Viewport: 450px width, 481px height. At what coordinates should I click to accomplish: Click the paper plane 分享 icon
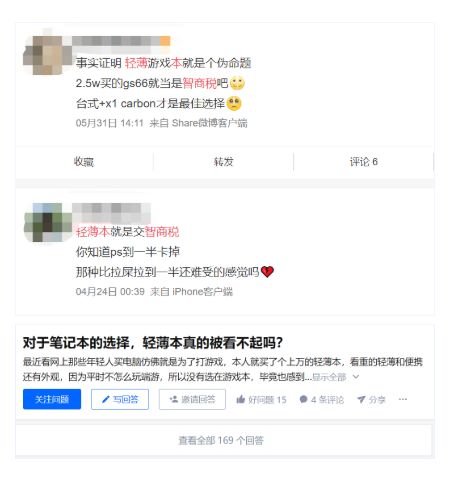pos(361,399)
